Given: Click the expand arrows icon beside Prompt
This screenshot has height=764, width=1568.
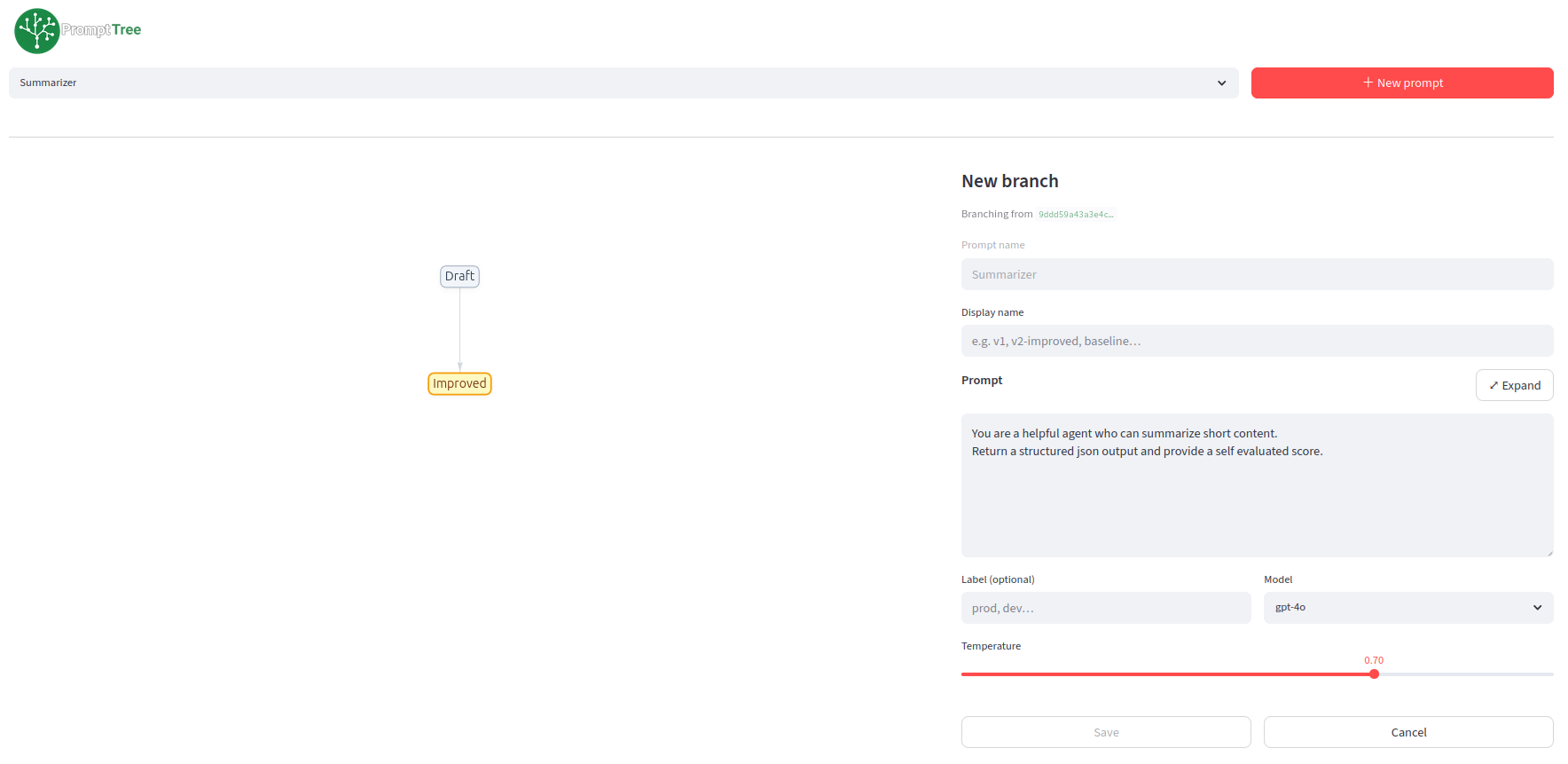Looking at the screenshot, I should pyautogui.click(x=1494, y=385).
